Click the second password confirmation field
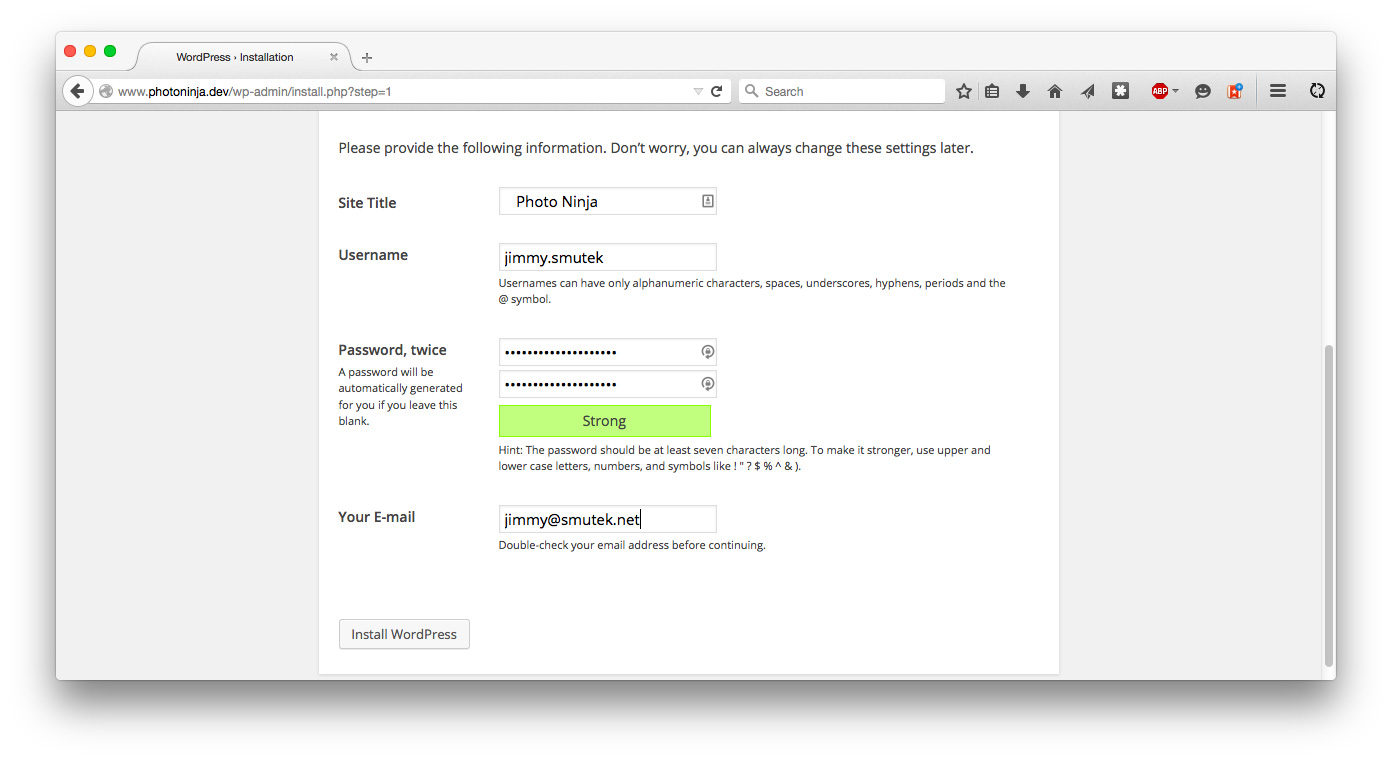1392x760 pixels. (607, 384)
